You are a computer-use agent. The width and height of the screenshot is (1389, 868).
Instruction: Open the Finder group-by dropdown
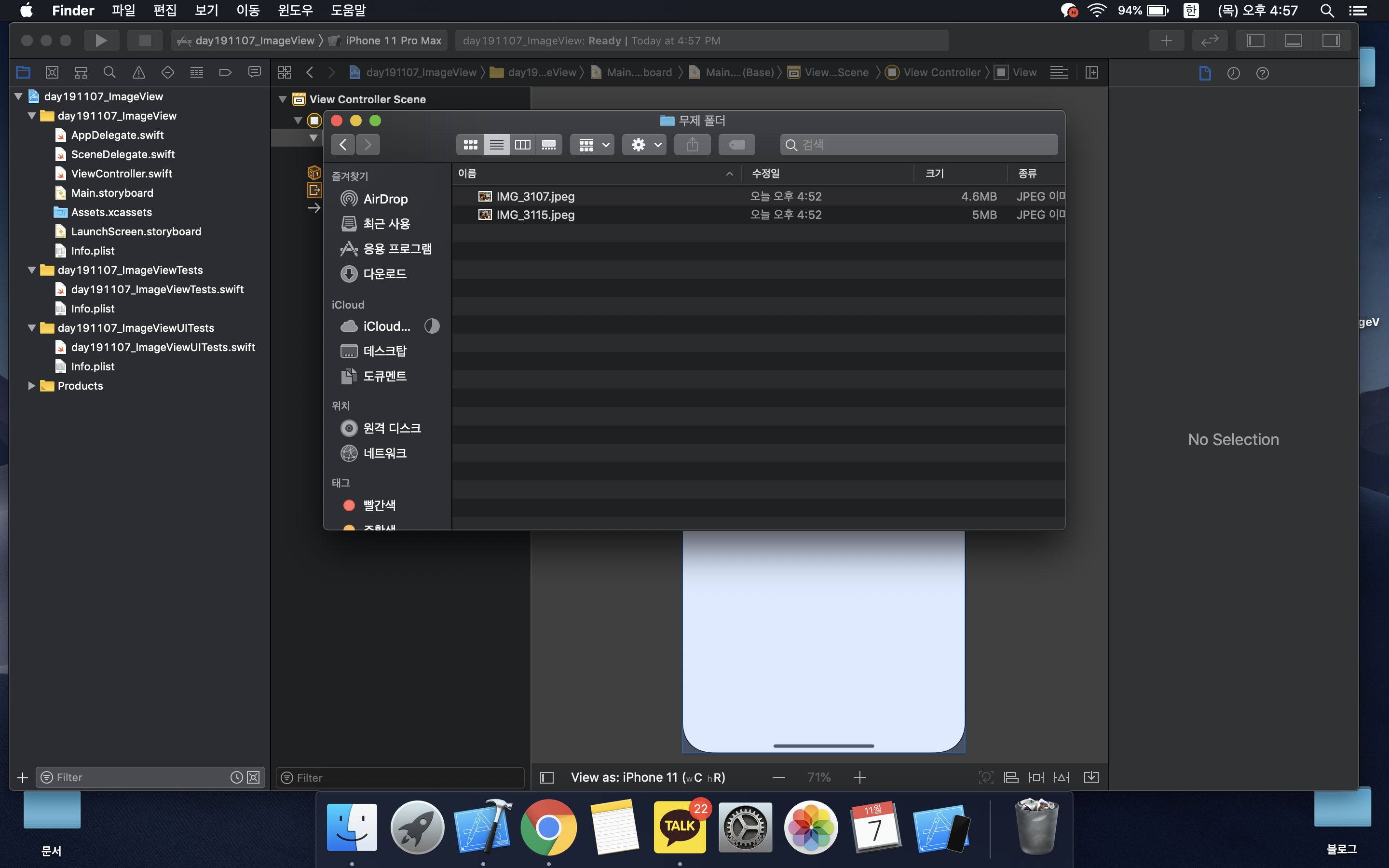point(592,145)
